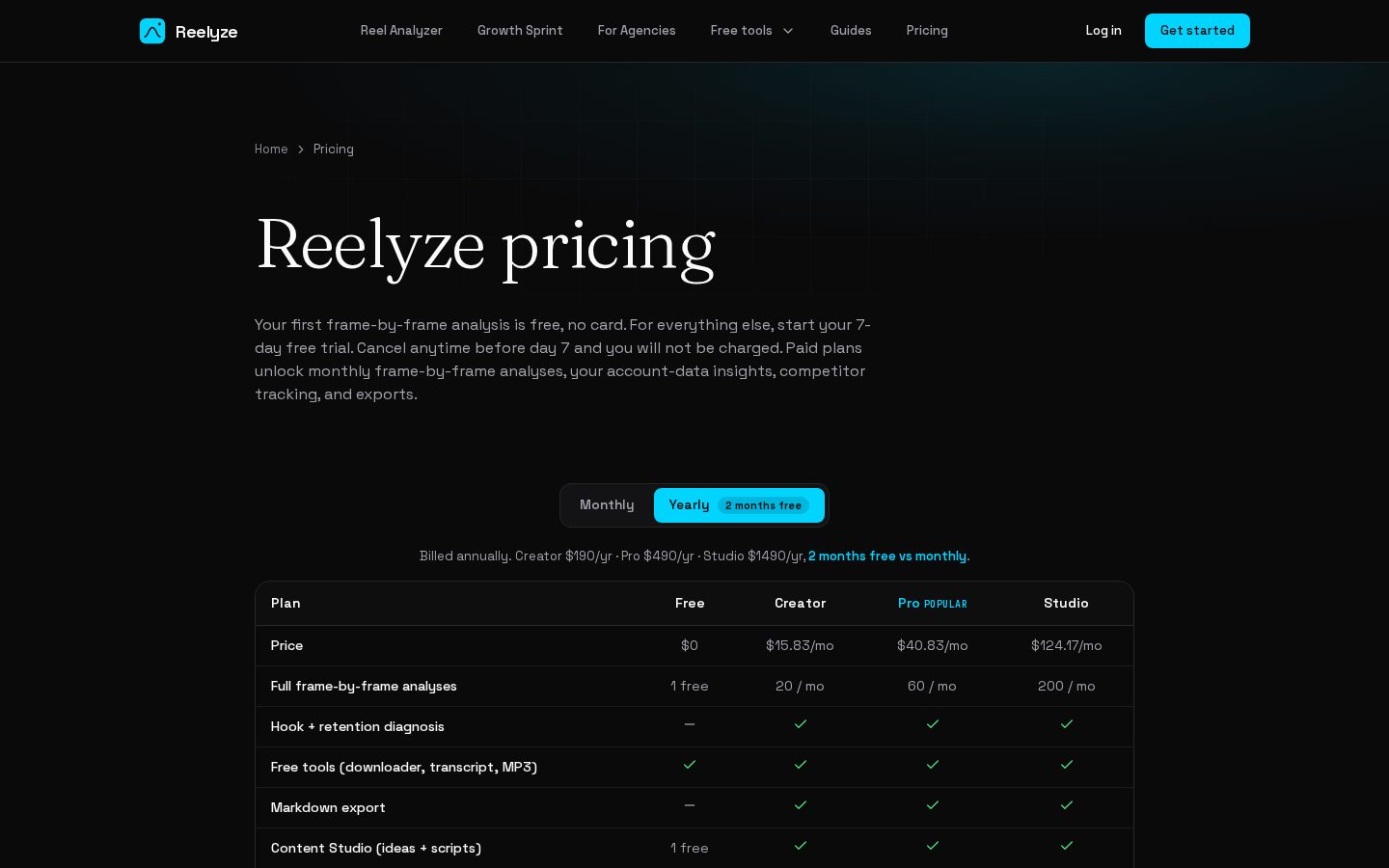Click 'Markdown export' row label

tap(328, 808)
